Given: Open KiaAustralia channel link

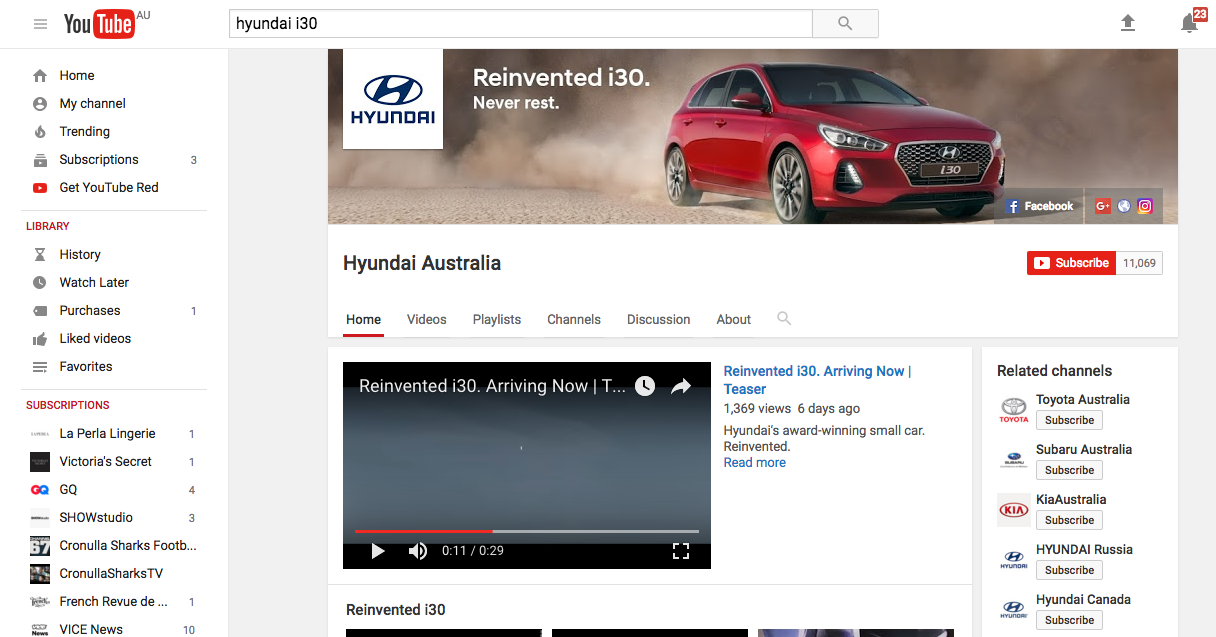Looking at the screenshot, I should pyautogui.click(x=1071, y=499).
